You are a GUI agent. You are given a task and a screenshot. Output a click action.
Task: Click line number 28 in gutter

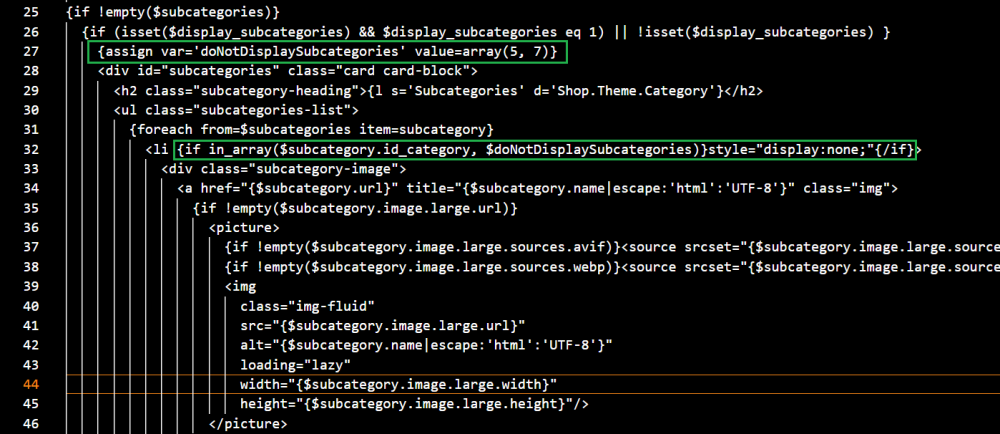coord(31,71)
